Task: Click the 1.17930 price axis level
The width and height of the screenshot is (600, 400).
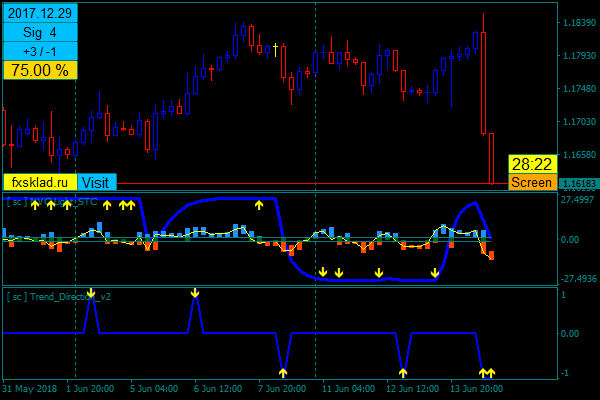Action: pyautogui.click(x=579, y=56)
